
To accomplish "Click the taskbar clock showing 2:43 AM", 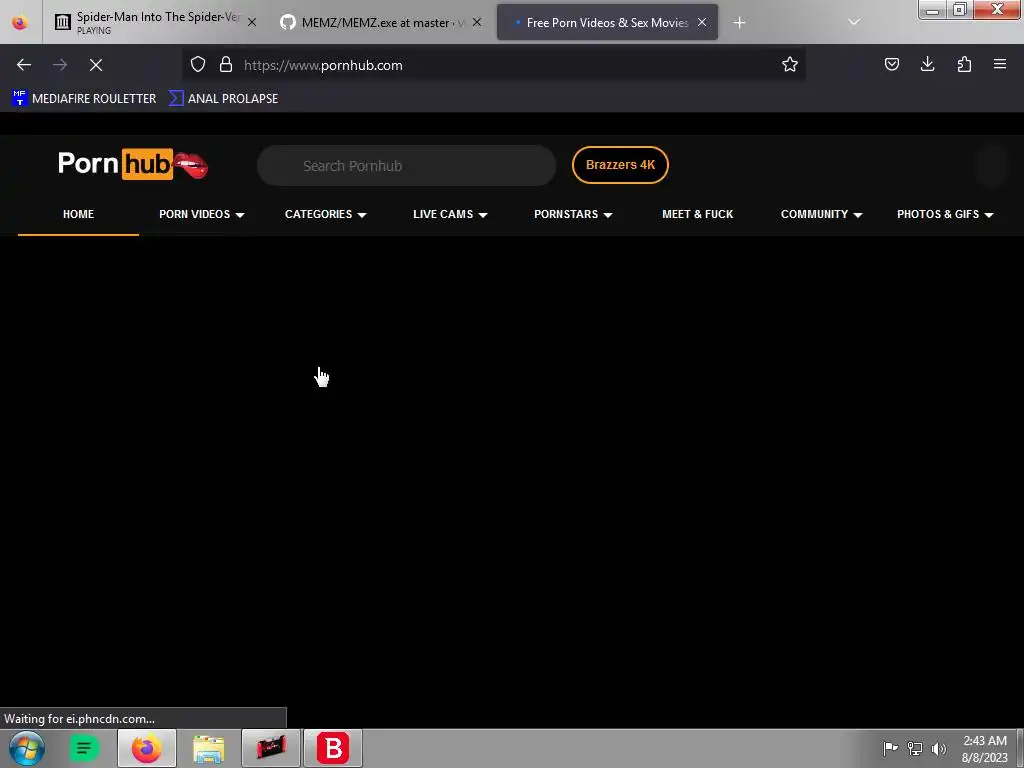I will point(984,749).
